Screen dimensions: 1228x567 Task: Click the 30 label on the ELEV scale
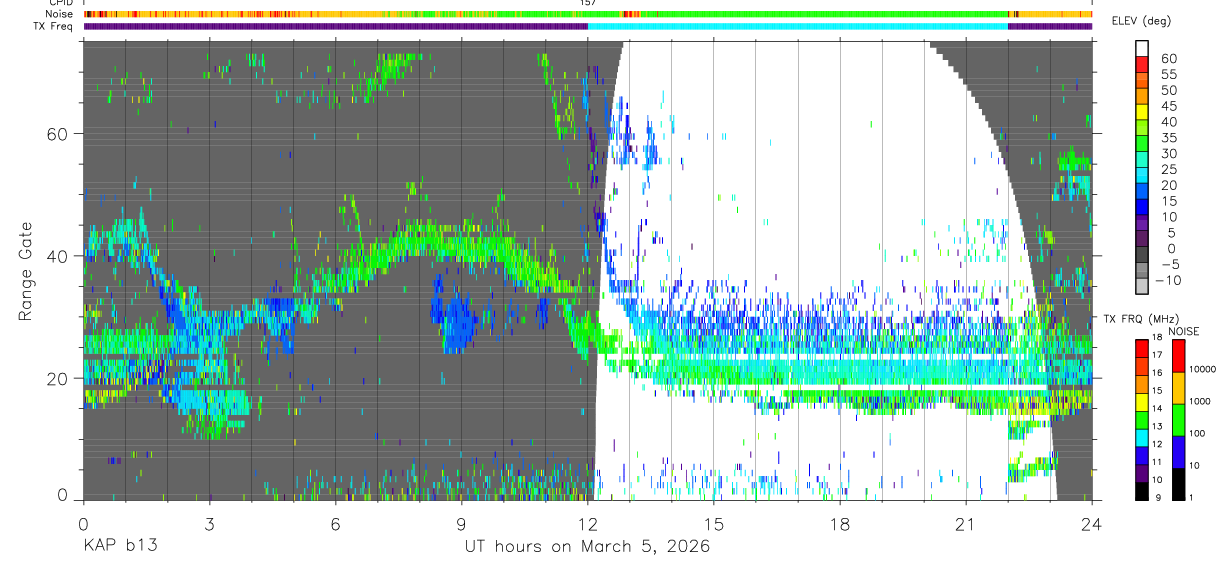point(1168,153)
